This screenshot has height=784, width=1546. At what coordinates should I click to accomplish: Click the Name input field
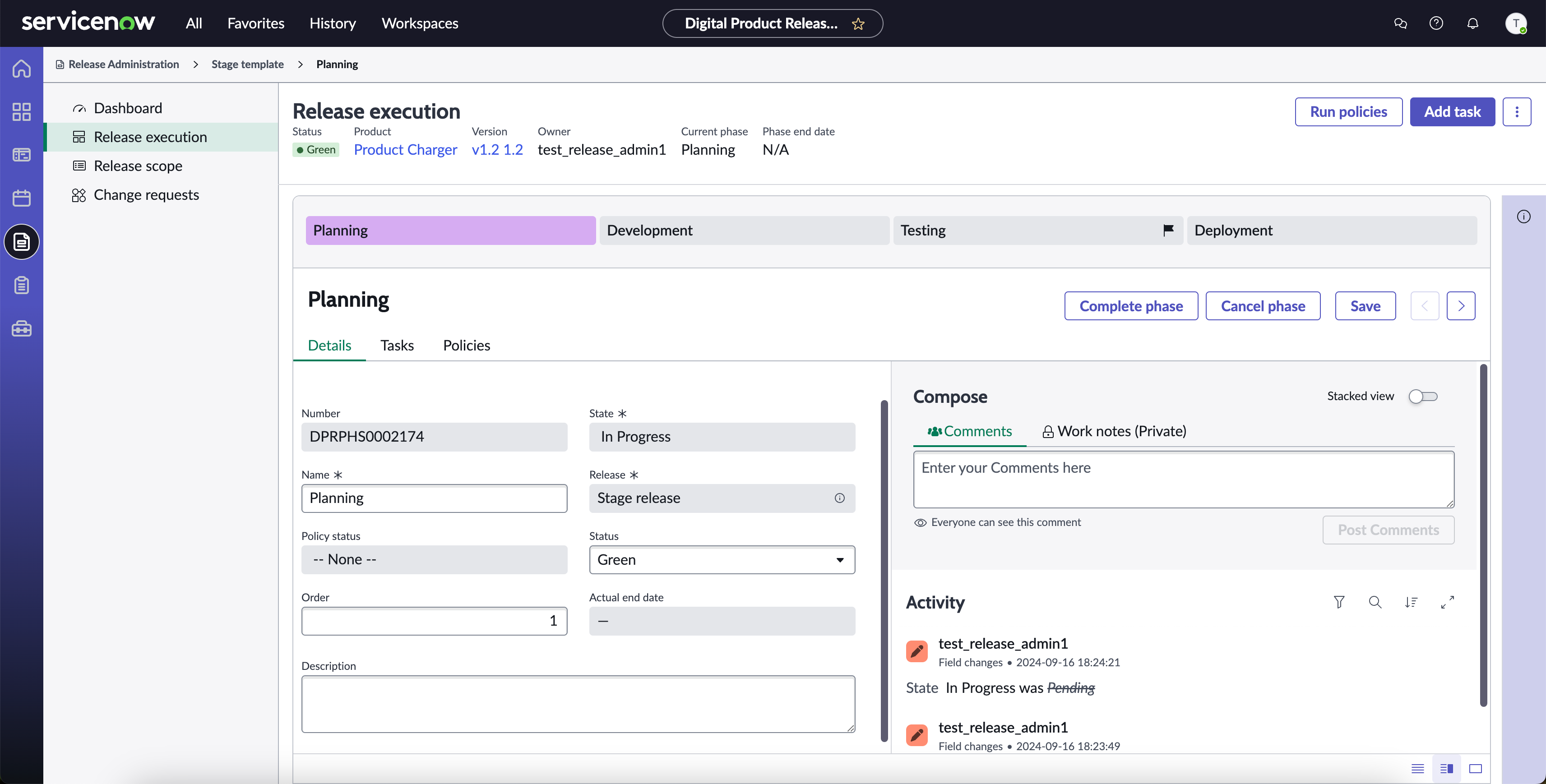pyautogui.click(x=434, y=498)
